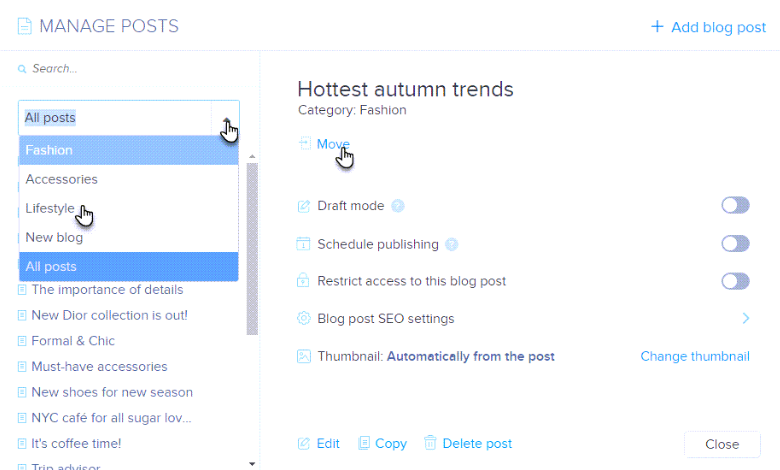Click the Change thumbnail link
This screenshot has height=470, width=780.
pyautogui.click(x=695, y=356)
